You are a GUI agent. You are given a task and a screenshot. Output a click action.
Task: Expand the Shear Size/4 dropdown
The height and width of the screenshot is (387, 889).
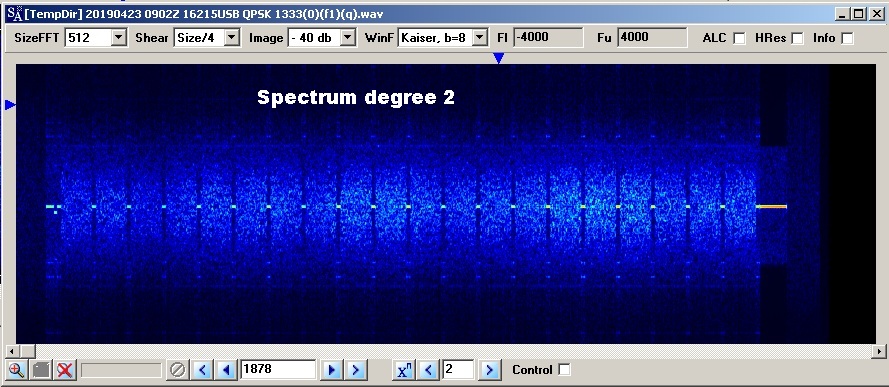(x=232, y=38)
